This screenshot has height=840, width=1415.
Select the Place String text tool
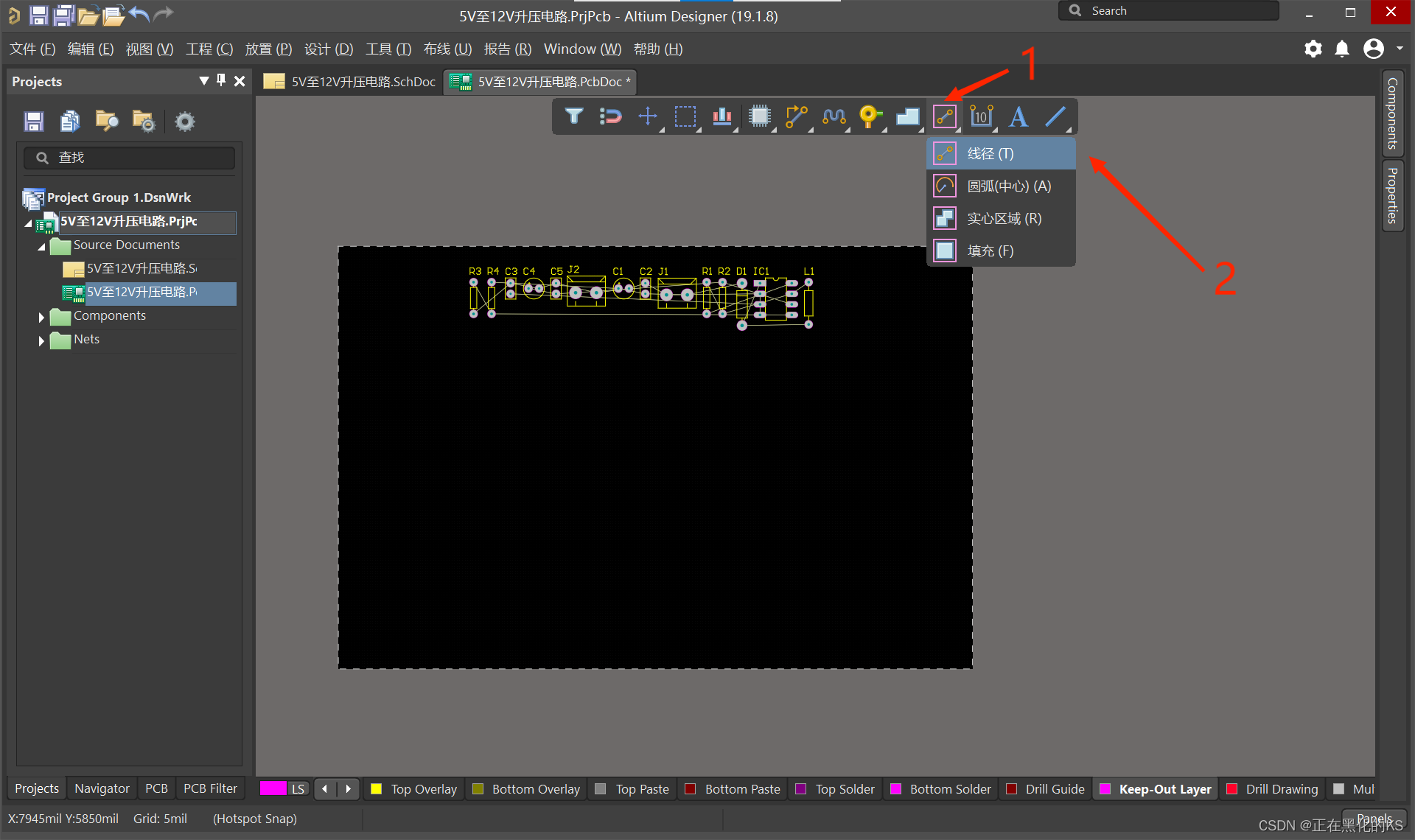coord(1018,116)
